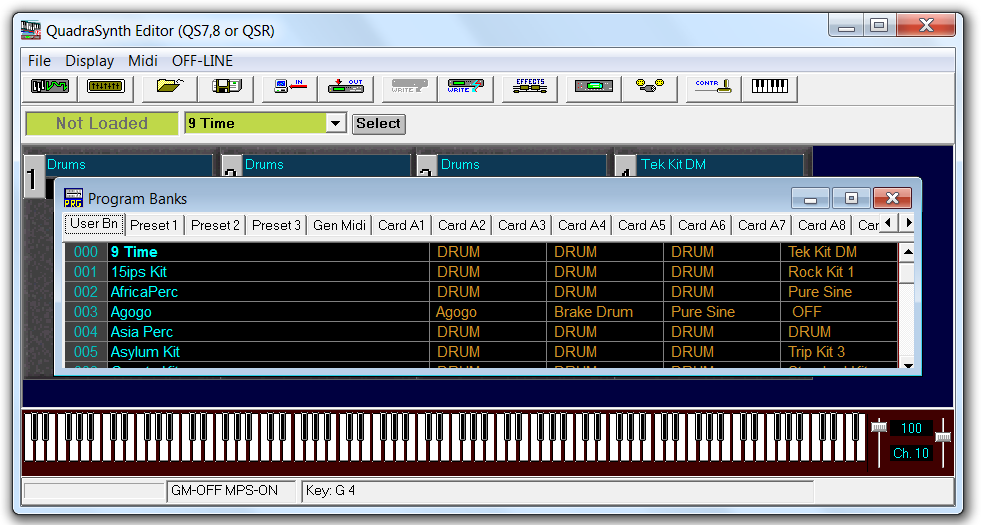The width and height of the screenshot is (983, 525).
Task: Click the MIDI IN receive icon
Action: tap(290, 87)
